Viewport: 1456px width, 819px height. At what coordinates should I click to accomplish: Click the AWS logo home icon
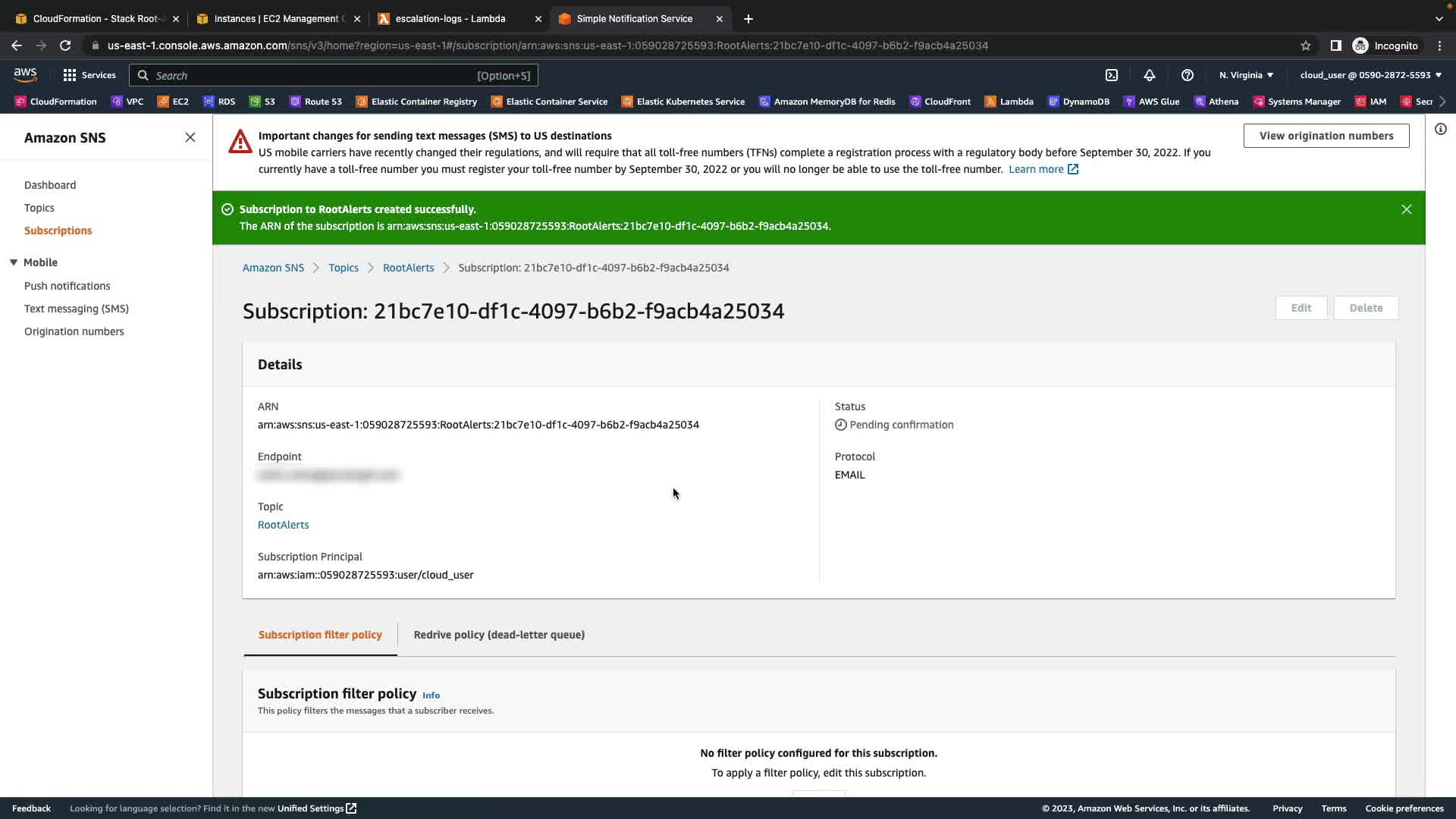coord(25,74)
